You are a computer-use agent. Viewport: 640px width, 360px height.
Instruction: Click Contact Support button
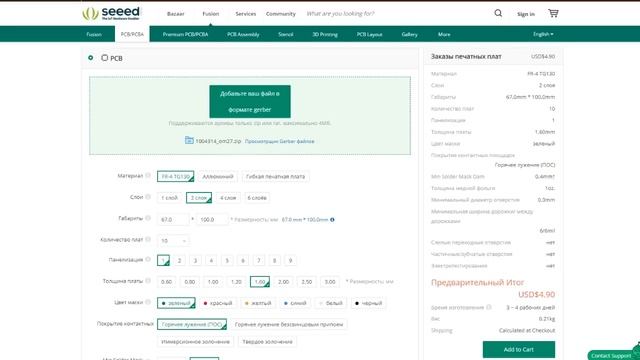tap(611, 356)
